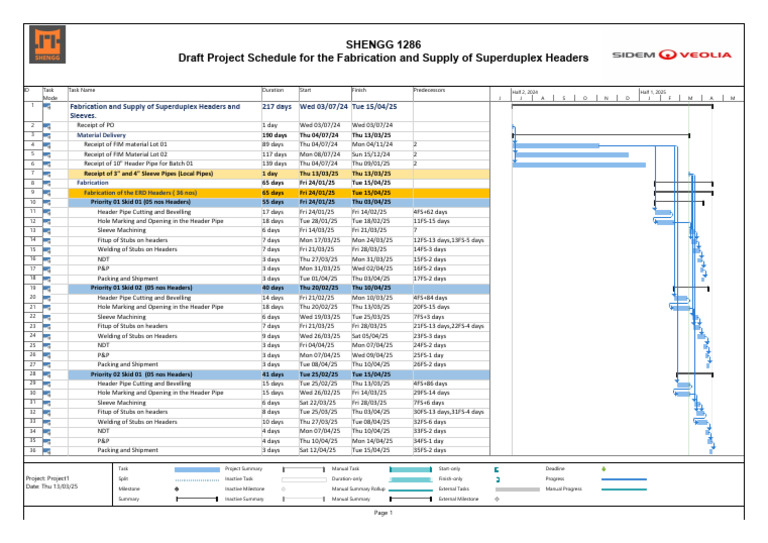Click the SIDEM VEOLIA logo

coord(672,54)
